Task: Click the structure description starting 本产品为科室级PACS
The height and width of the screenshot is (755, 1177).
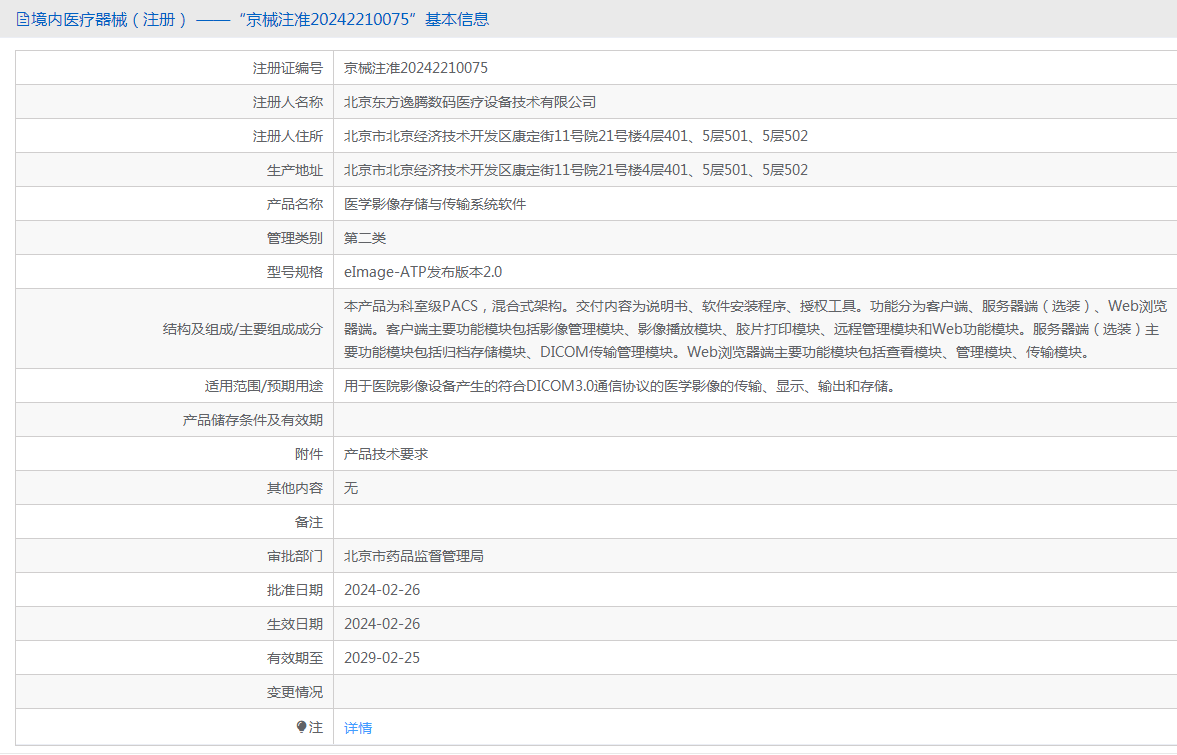Action: 755,329
